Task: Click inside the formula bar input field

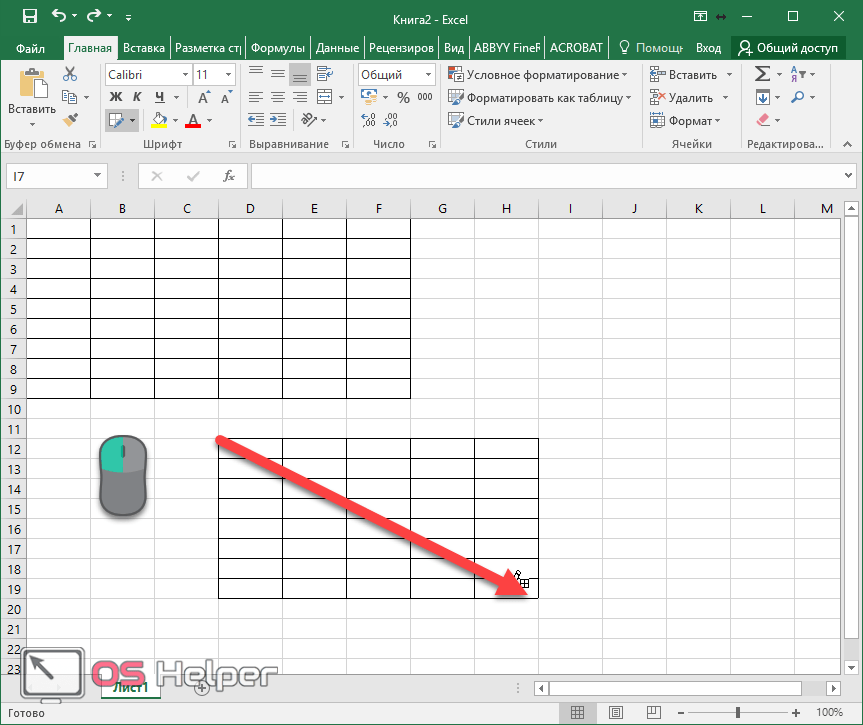Action: 545,176
